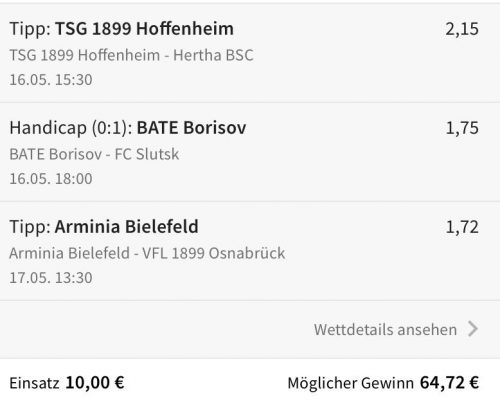
Task: Tap the 2,15 odds value
Action: [462, 29]
